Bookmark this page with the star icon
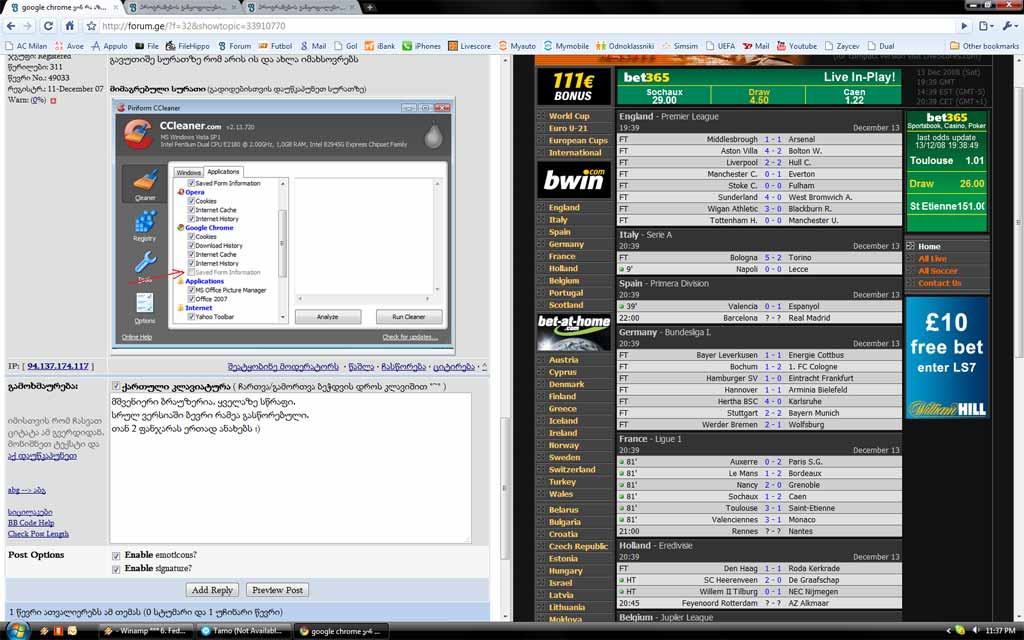 click(x=91, y=26)
